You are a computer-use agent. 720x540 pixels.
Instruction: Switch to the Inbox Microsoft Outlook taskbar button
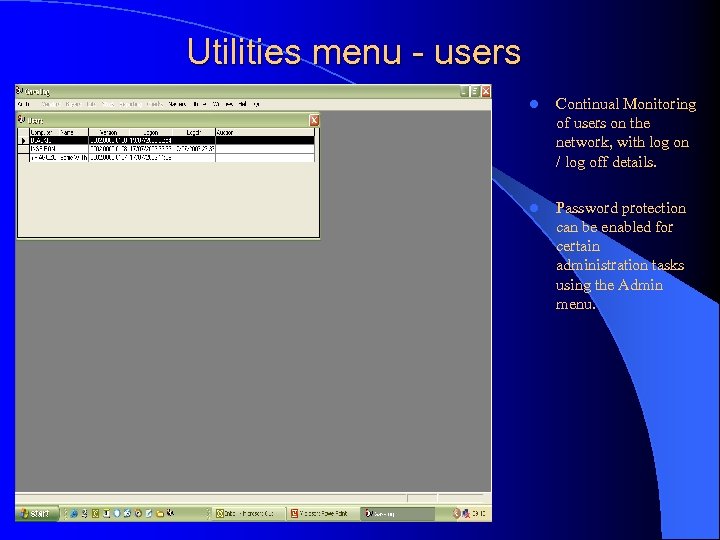coord(248,514)
